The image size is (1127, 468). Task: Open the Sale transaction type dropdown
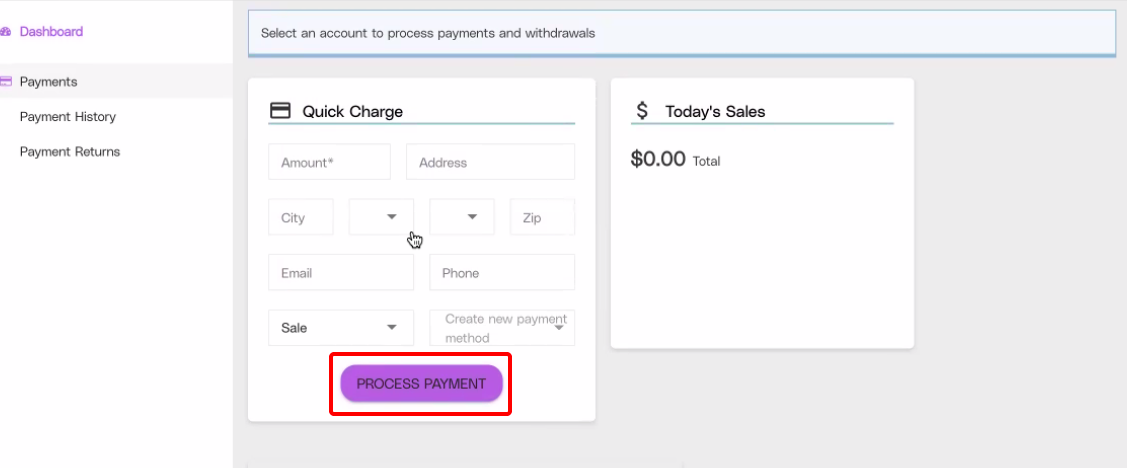[x=341, y=327]
